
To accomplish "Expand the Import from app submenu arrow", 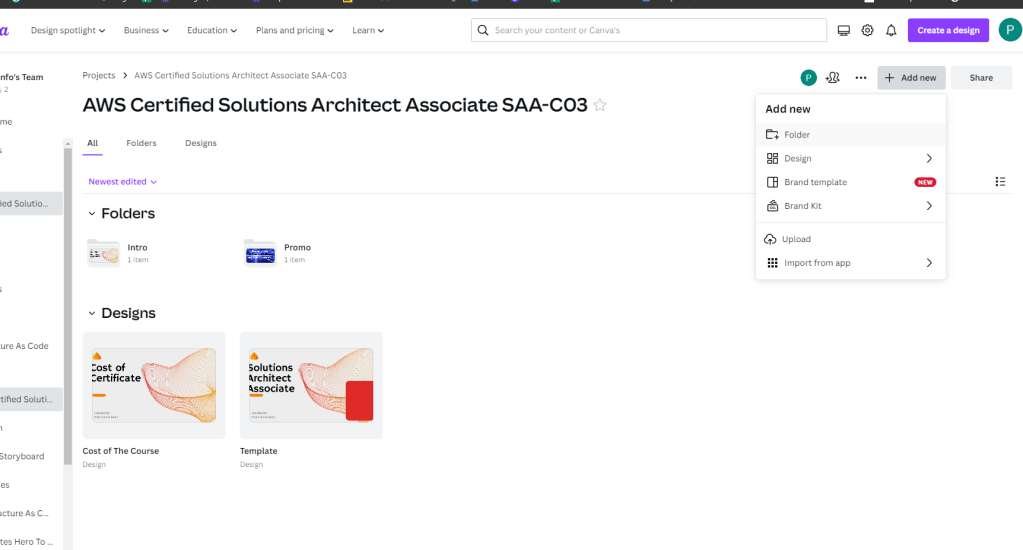I will click(x=929, y=263).
